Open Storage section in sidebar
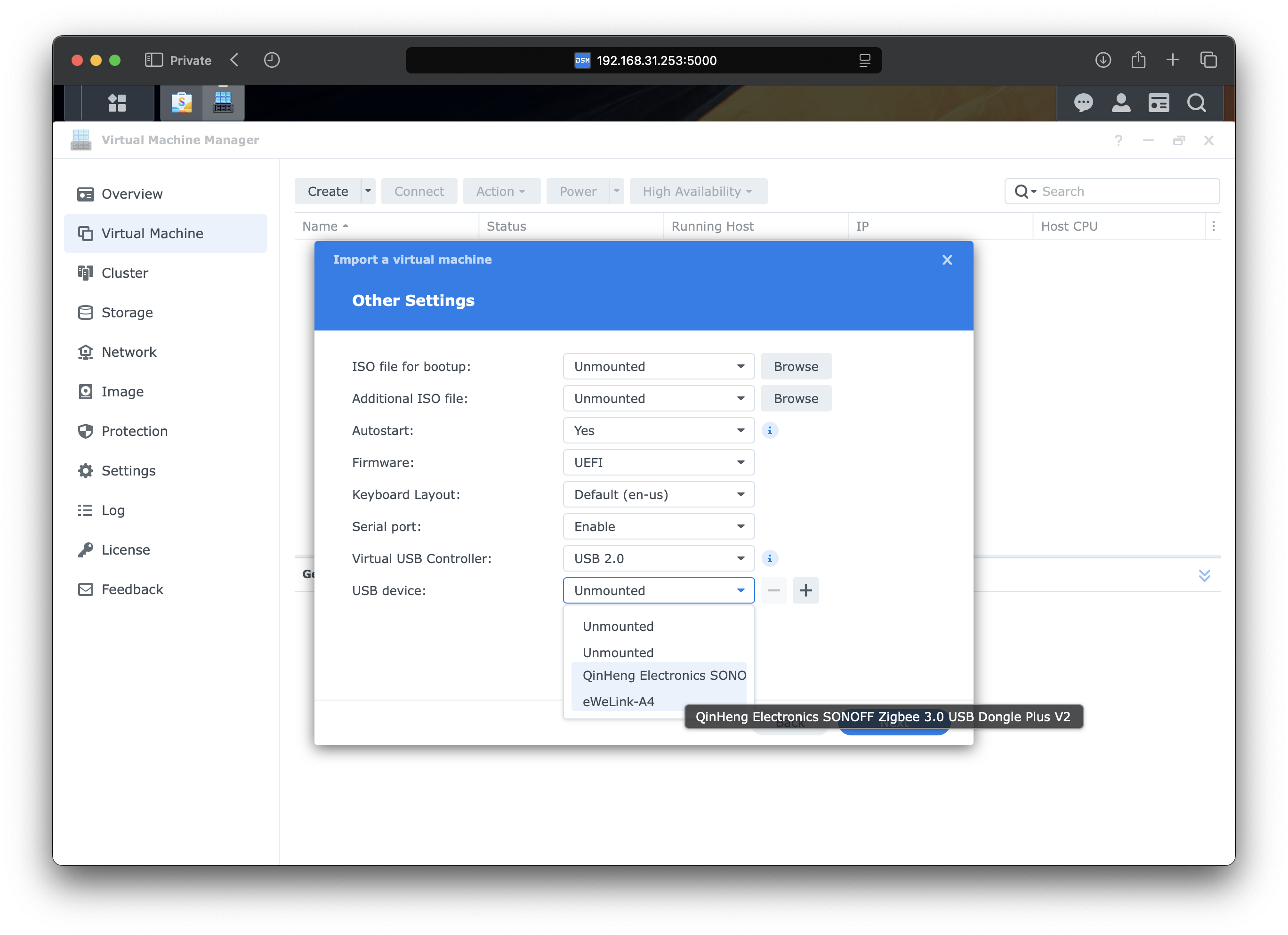 pos(127,313)
